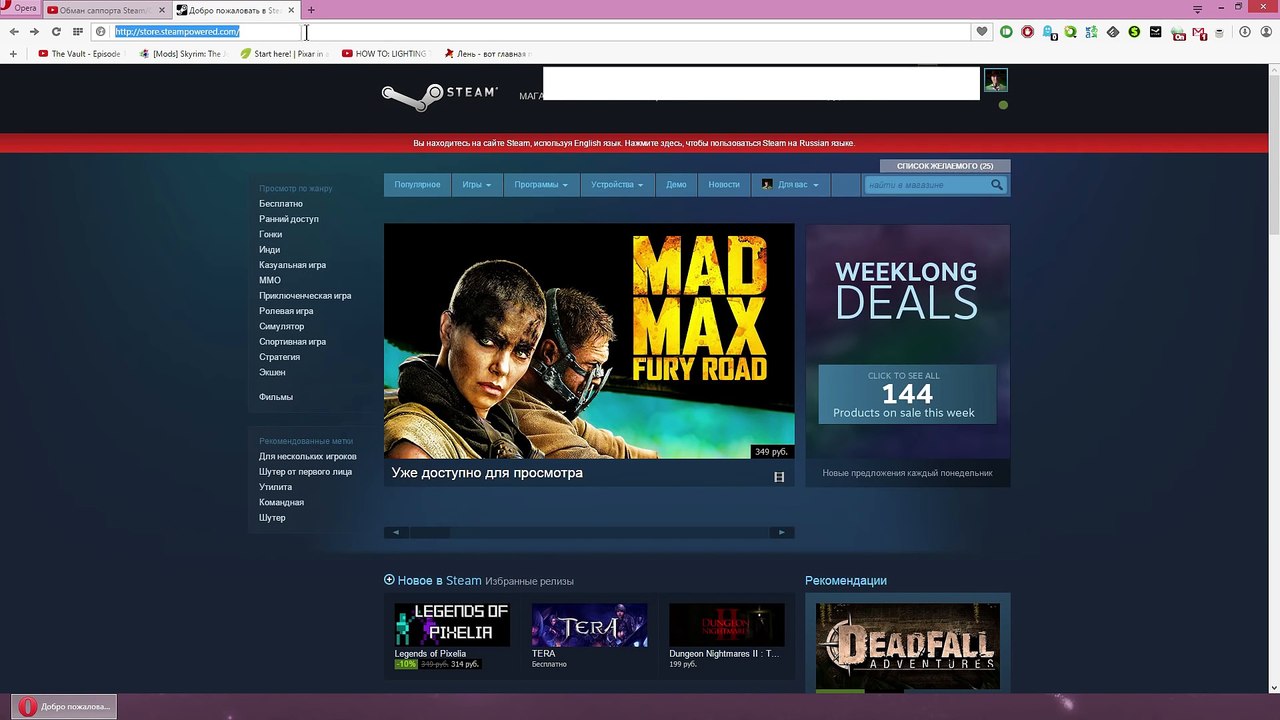Viewport: 1280px width, 720px height.
Task: Open the Weeklong Deals 144 products box
Action: [x=907, y=394]
